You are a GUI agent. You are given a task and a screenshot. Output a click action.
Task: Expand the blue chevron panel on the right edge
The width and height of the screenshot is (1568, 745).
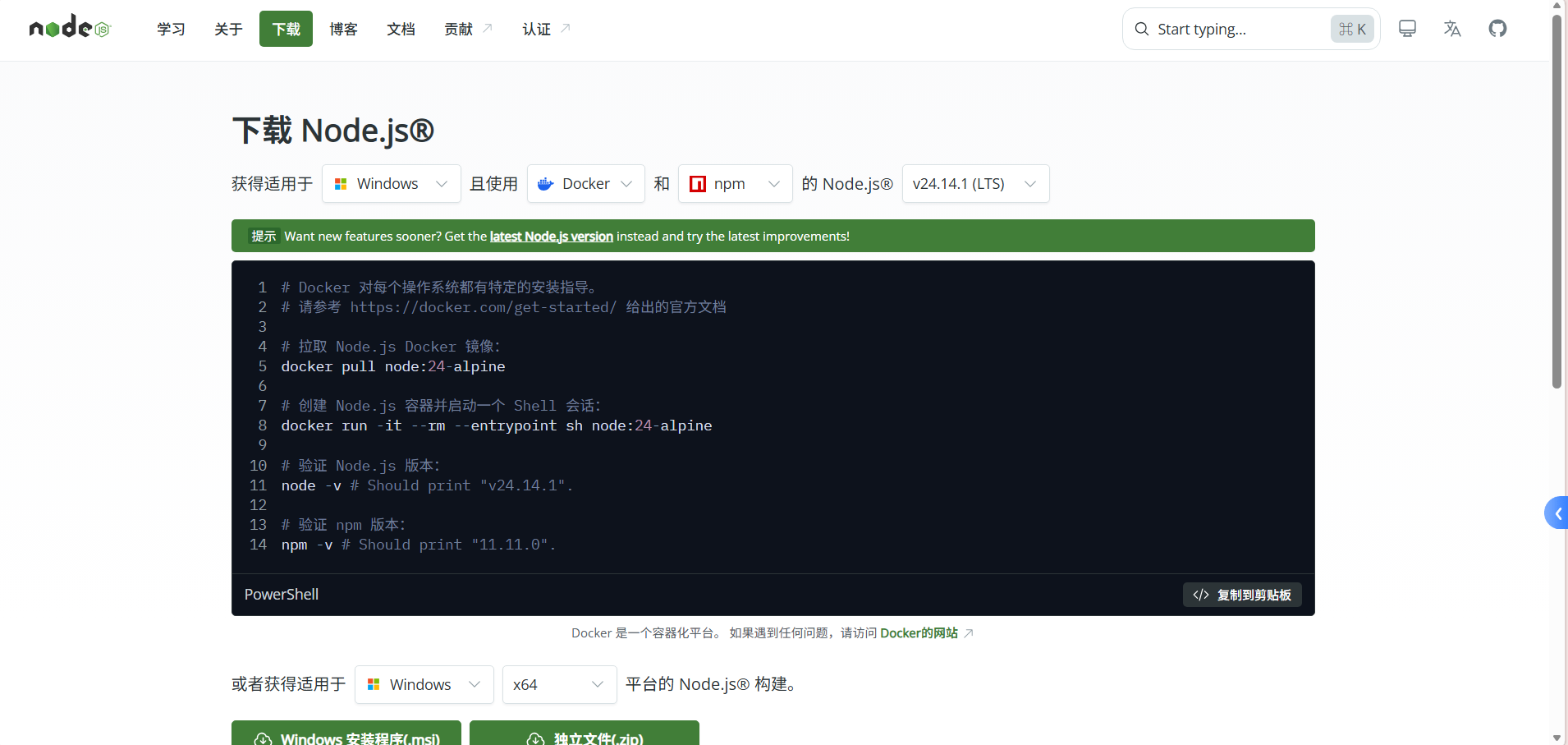(x=1557, y=513)
